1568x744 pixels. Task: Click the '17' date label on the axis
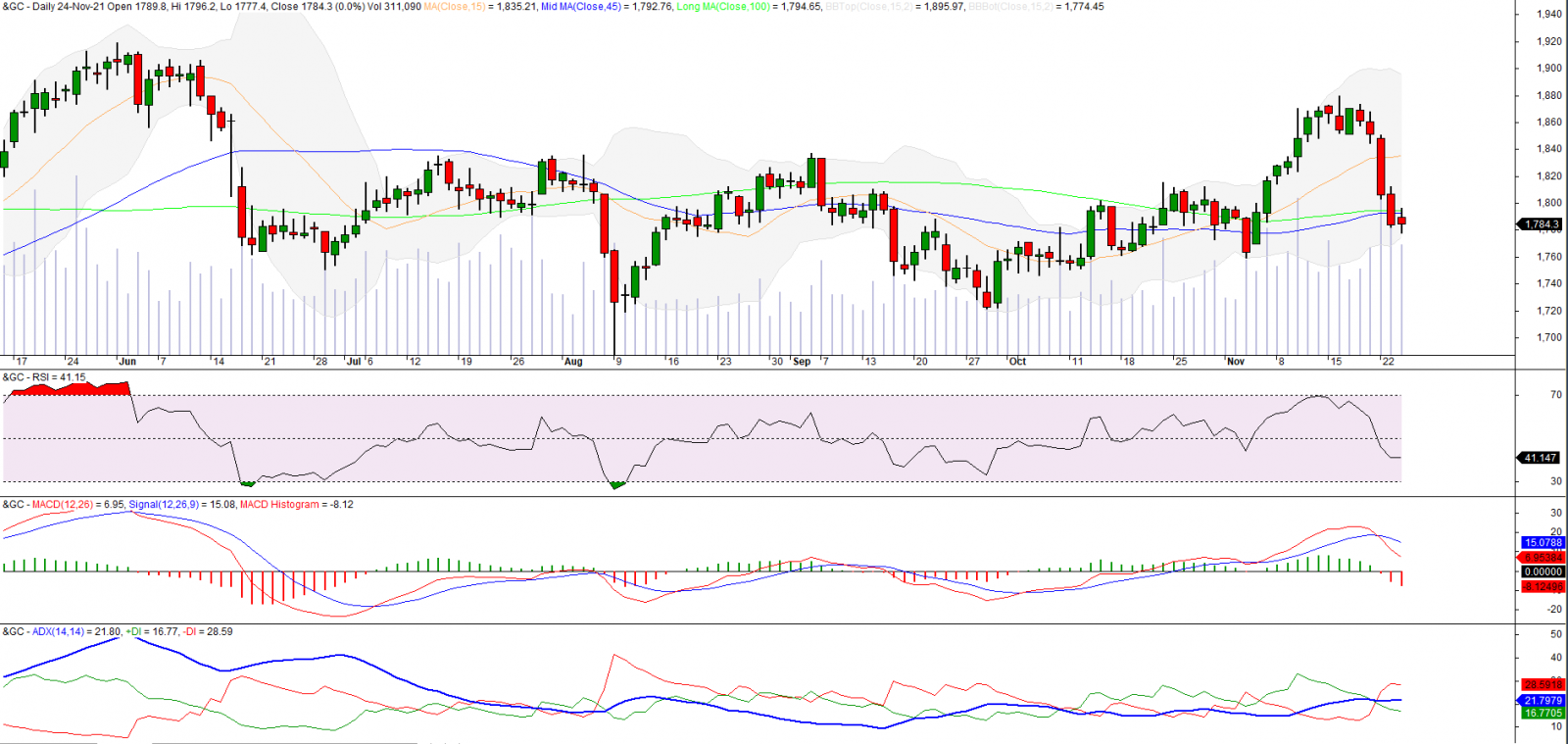point(22,362)
